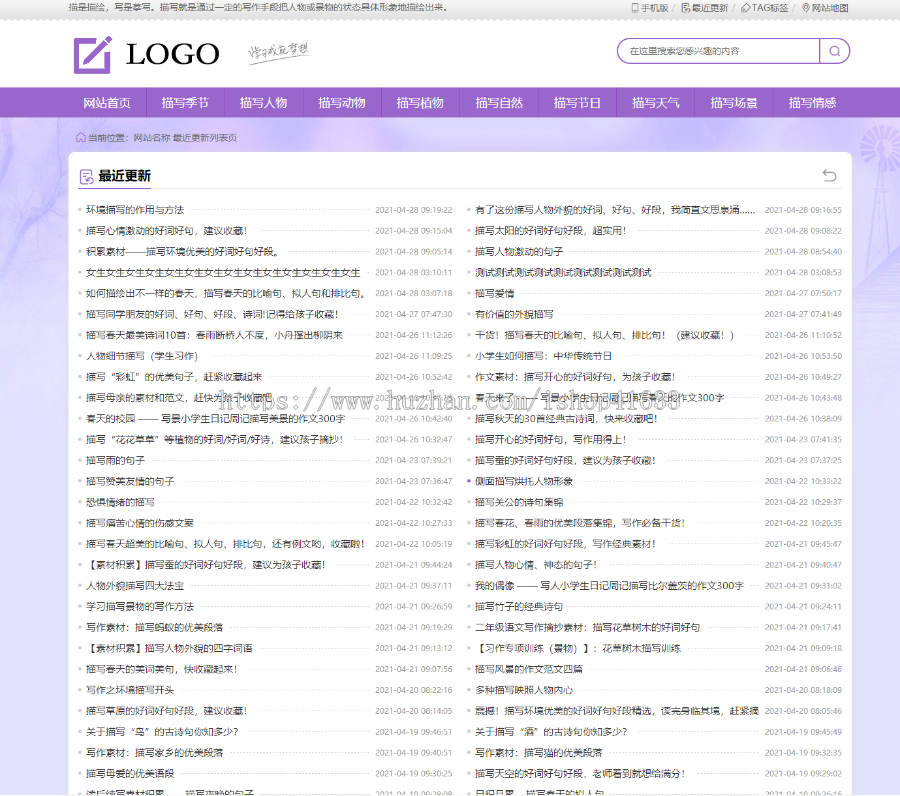Open article 多种描写映照人物内心
Image resolution: width=900 pixels, height=796 pixels.
pos(523,690)
